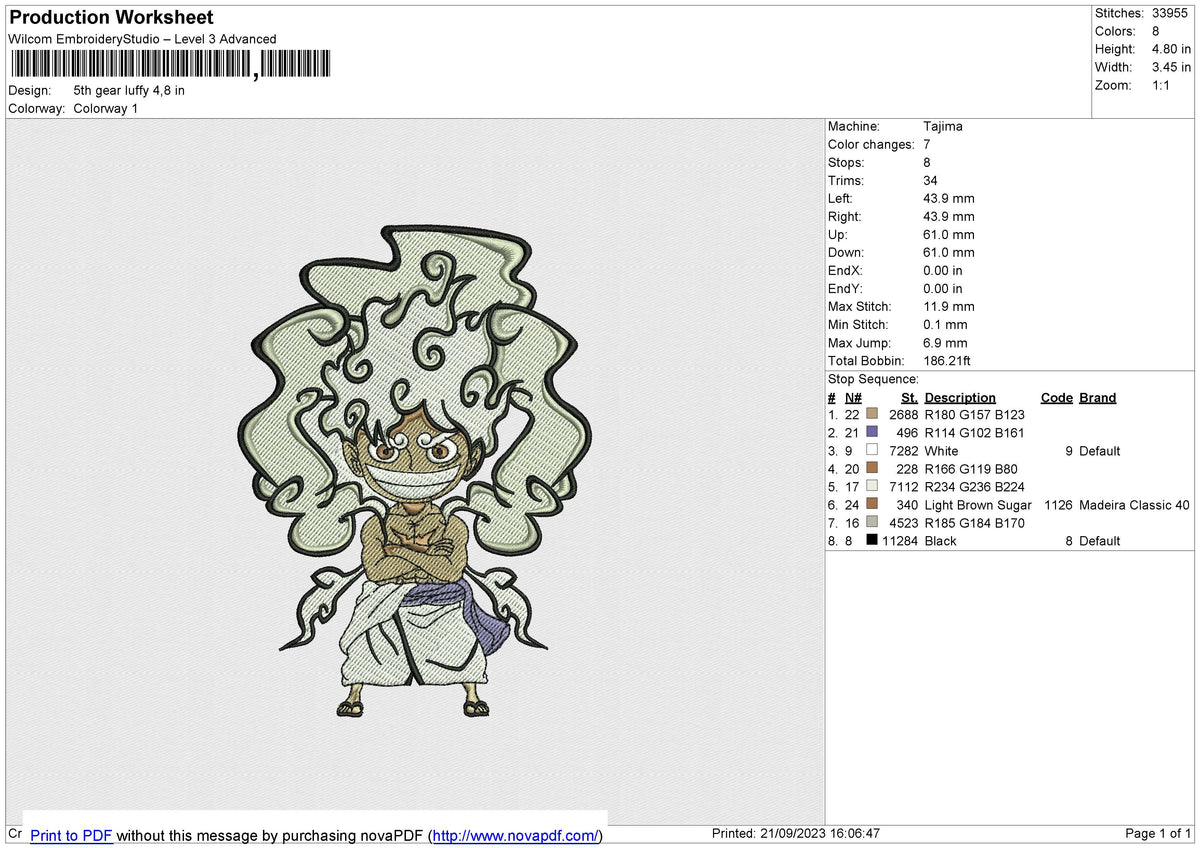Click 'Madeira Classic 40' brand cell

1134,505
